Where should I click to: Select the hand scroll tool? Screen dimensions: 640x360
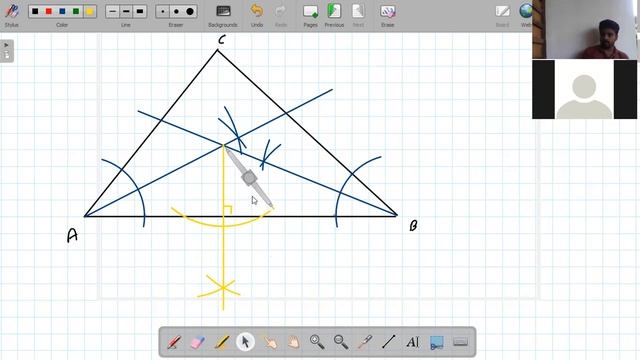(x=293, y=342)
